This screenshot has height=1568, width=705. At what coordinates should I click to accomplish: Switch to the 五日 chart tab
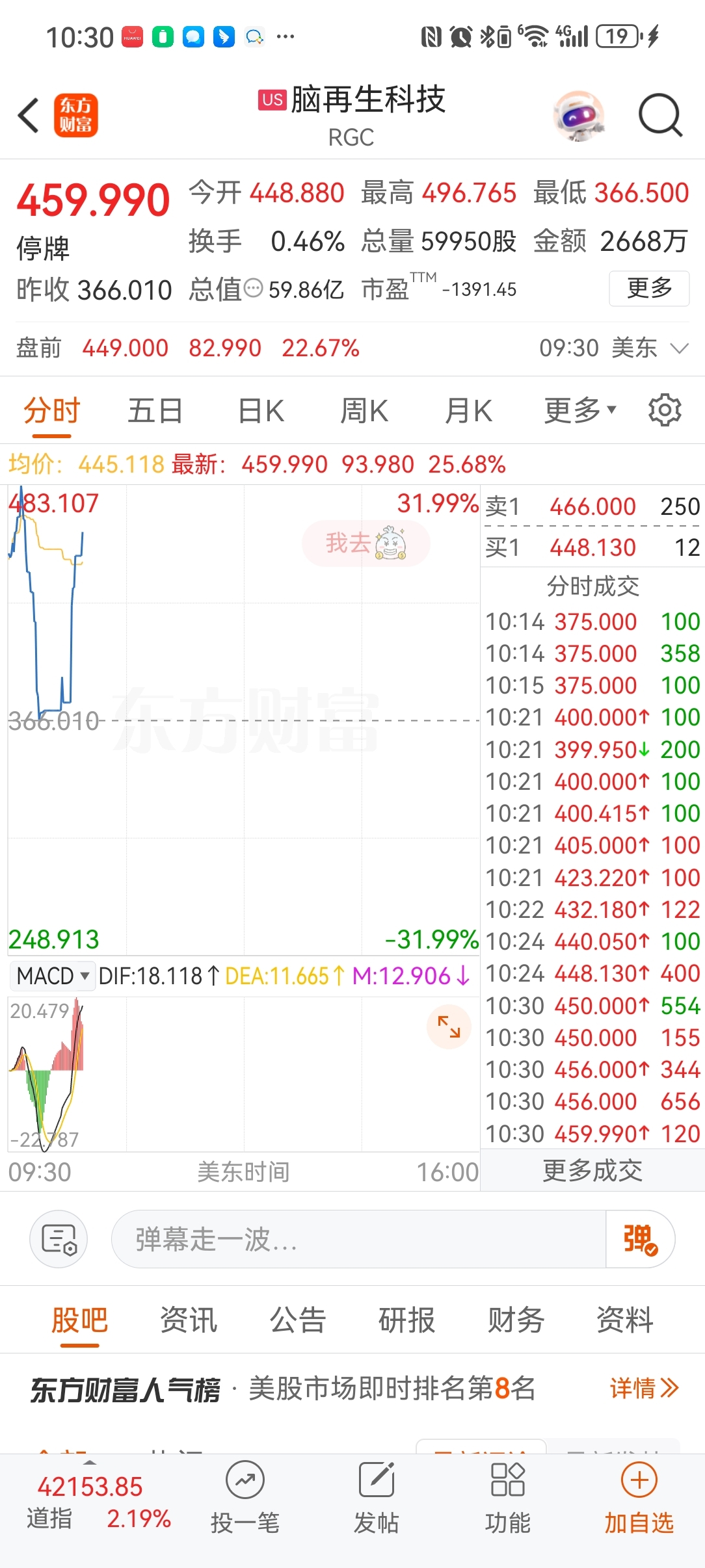click(x=155, y=410)
